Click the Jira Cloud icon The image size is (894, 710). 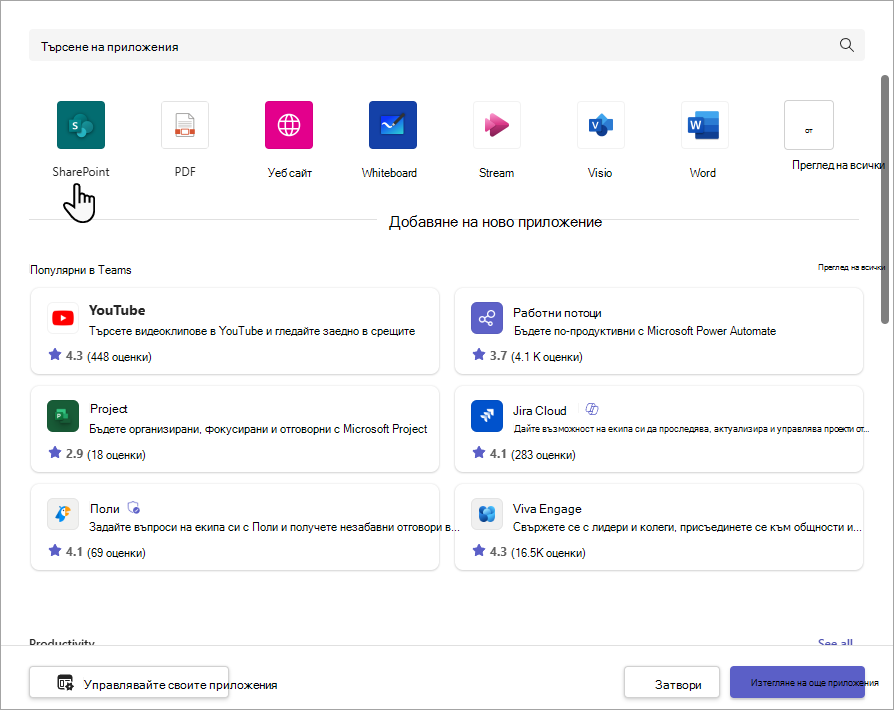click(x=487, y=416)
